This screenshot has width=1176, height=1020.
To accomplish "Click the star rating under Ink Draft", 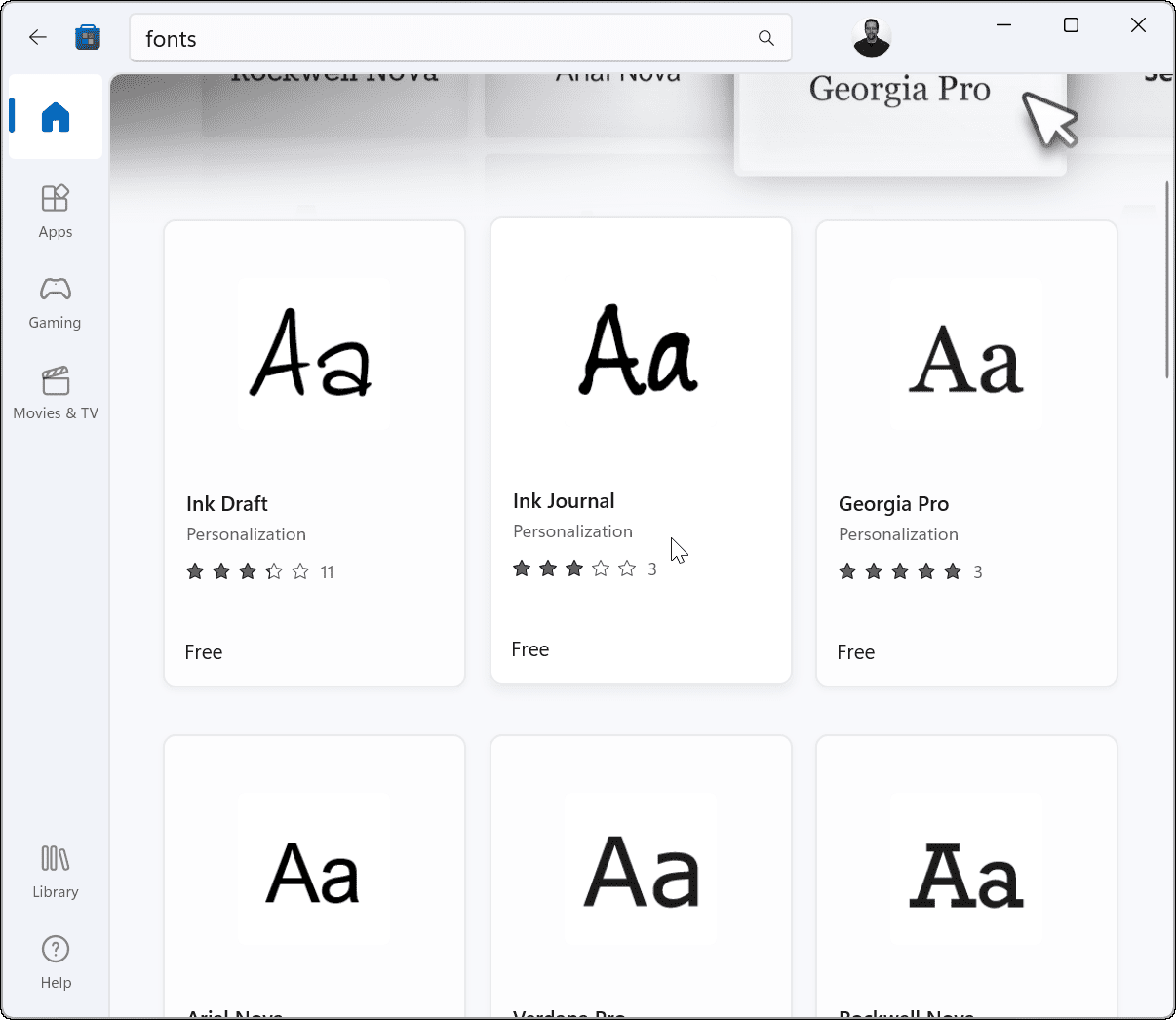I will (x=248, y=571).
